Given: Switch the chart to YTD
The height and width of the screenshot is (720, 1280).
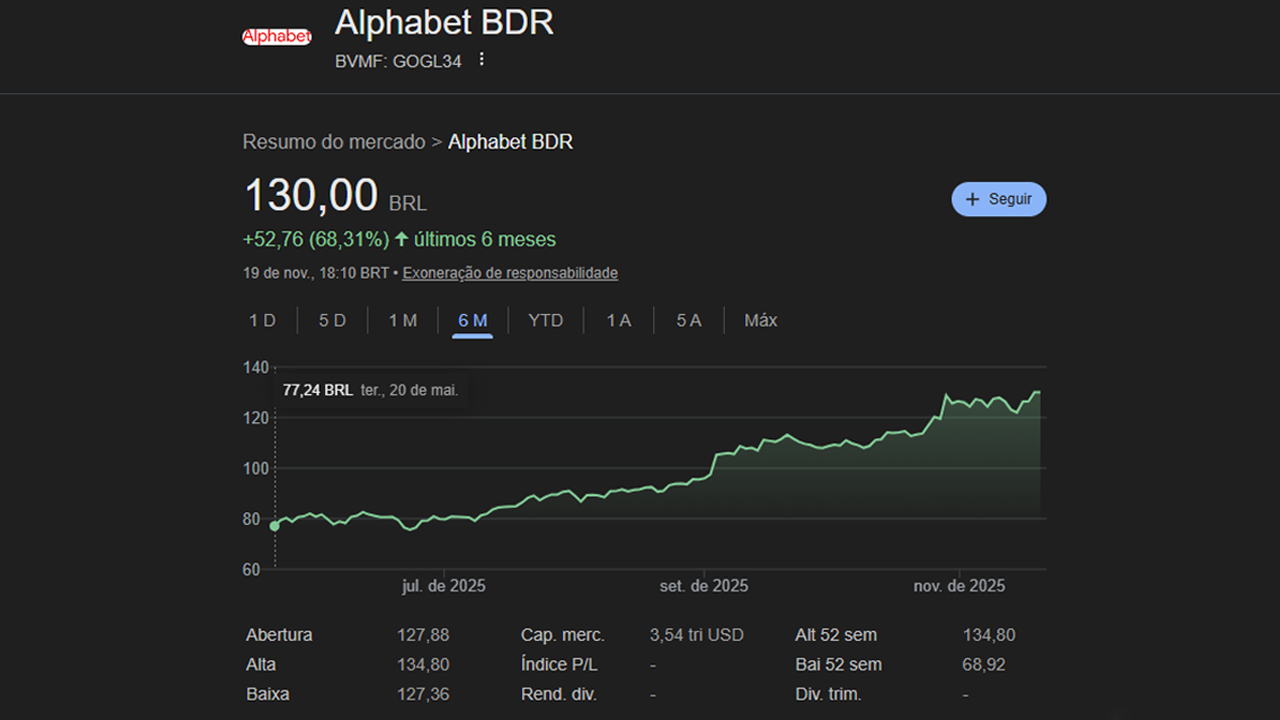Looking at the screenshot, I should pyautogui.click(x=546, y=321).
